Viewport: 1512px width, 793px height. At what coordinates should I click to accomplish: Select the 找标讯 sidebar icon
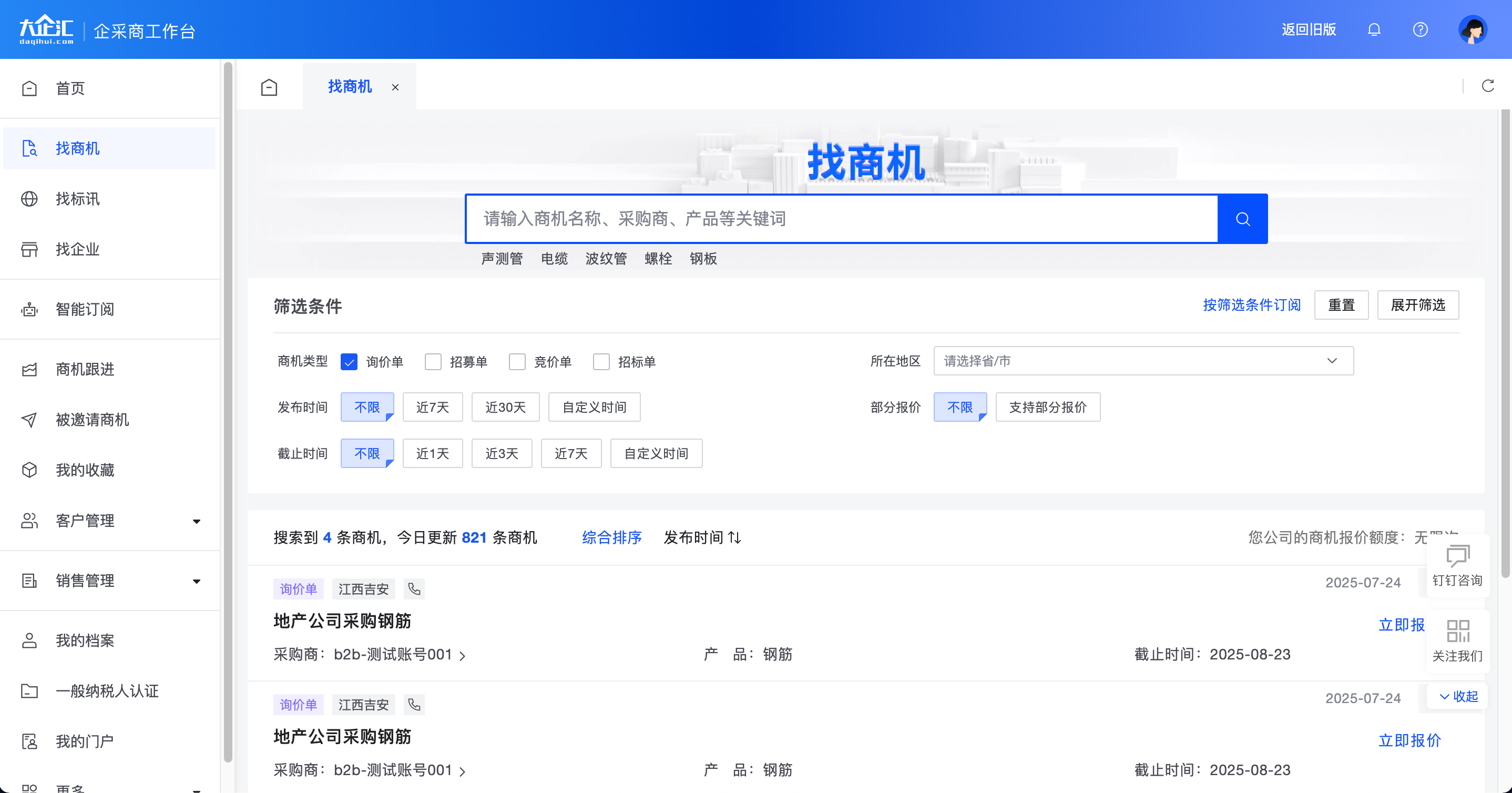[x=30, y=199]
